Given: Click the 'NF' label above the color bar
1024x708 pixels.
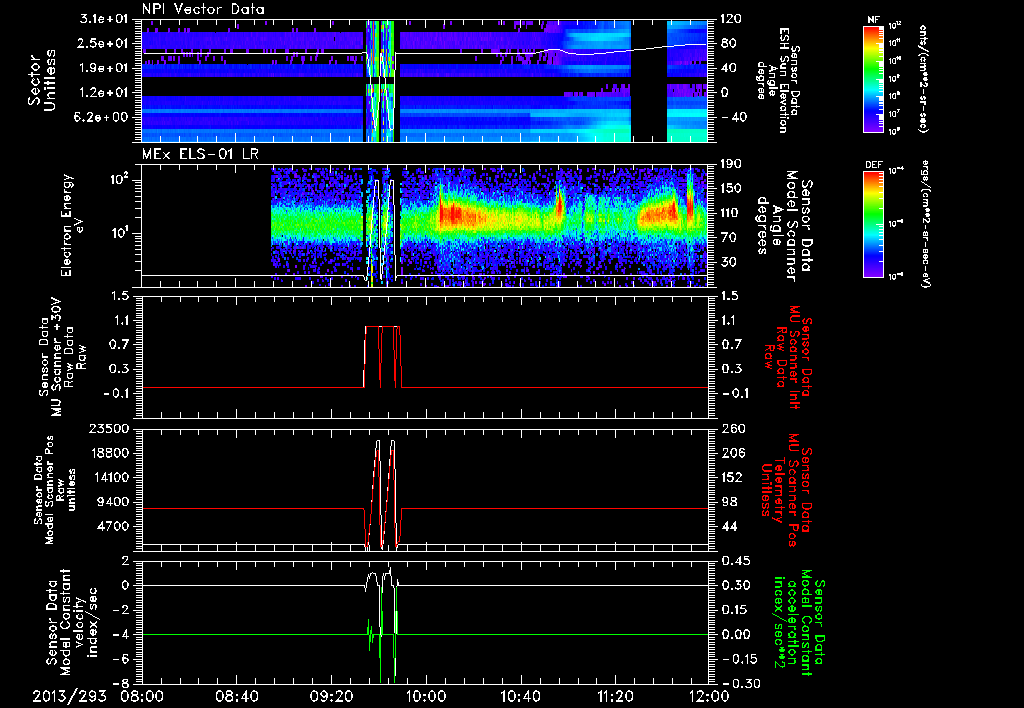Looking at the screenshot, I should pyautogui.click(x=874, y=20).
